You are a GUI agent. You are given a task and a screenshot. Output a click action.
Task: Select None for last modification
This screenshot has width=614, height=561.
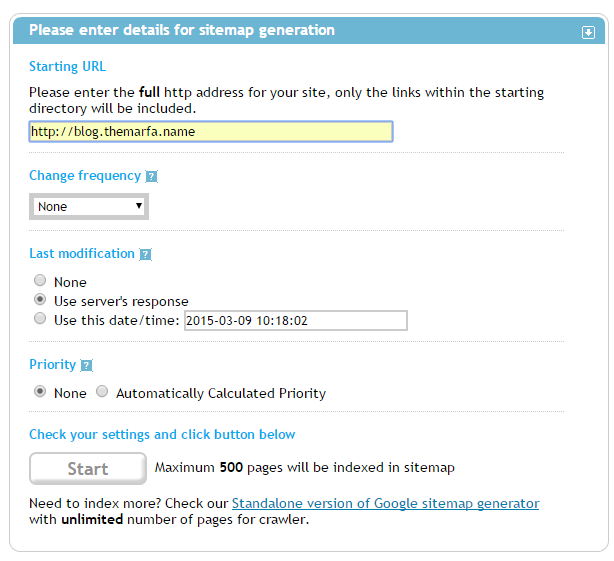40,280
